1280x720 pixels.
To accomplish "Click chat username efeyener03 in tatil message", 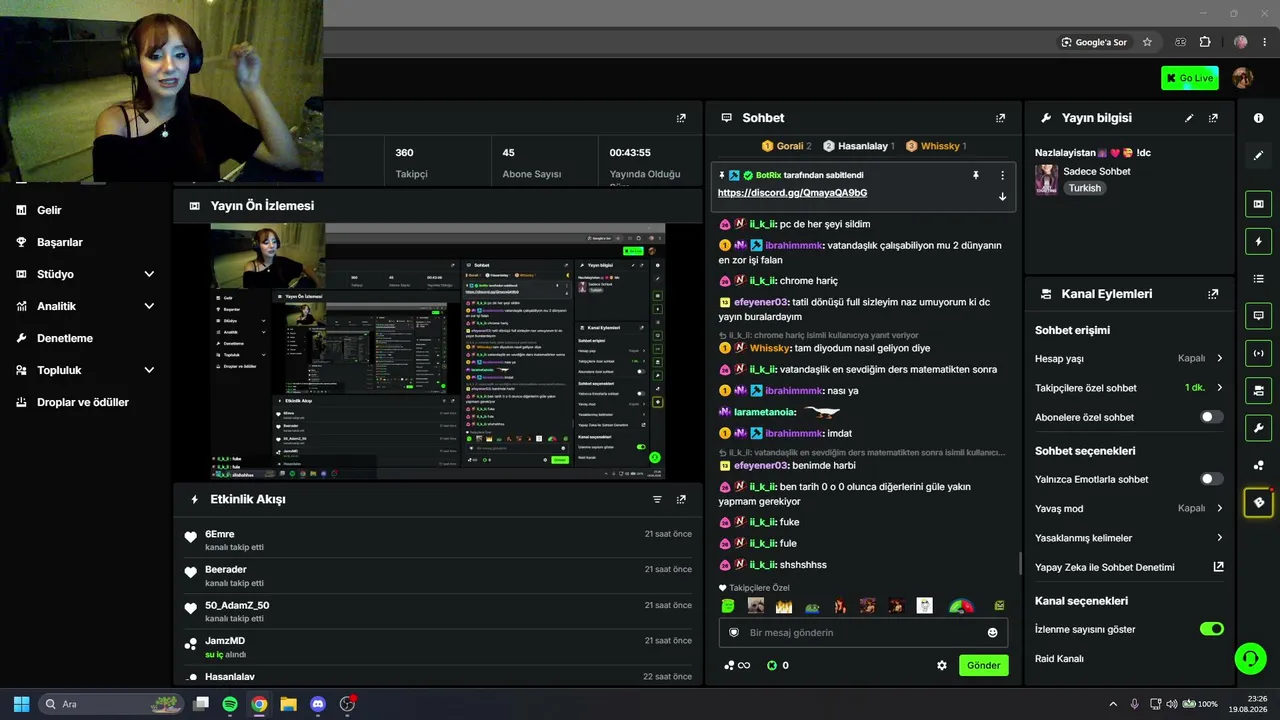I will click(762, 302).
